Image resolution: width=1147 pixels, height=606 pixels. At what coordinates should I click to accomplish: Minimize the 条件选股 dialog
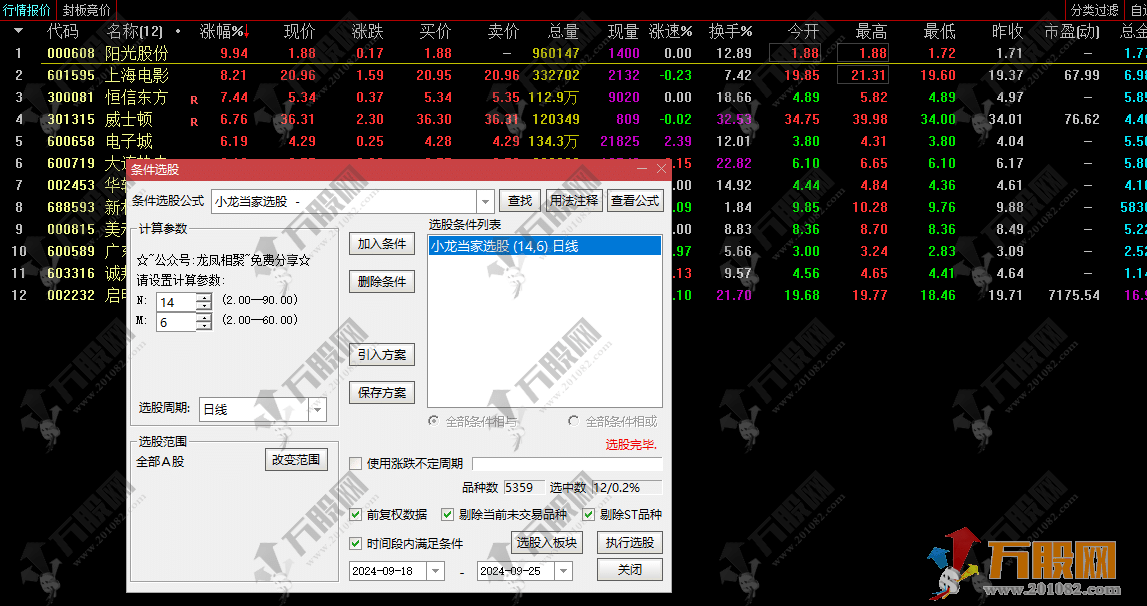coord(642,169)
